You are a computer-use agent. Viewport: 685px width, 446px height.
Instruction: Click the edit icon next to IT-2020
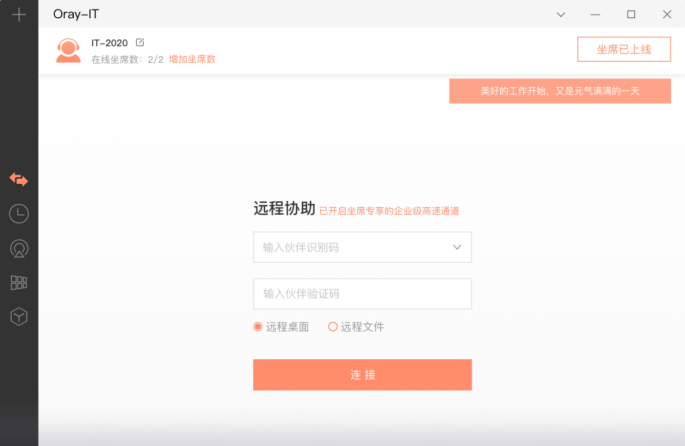(140, 42)
